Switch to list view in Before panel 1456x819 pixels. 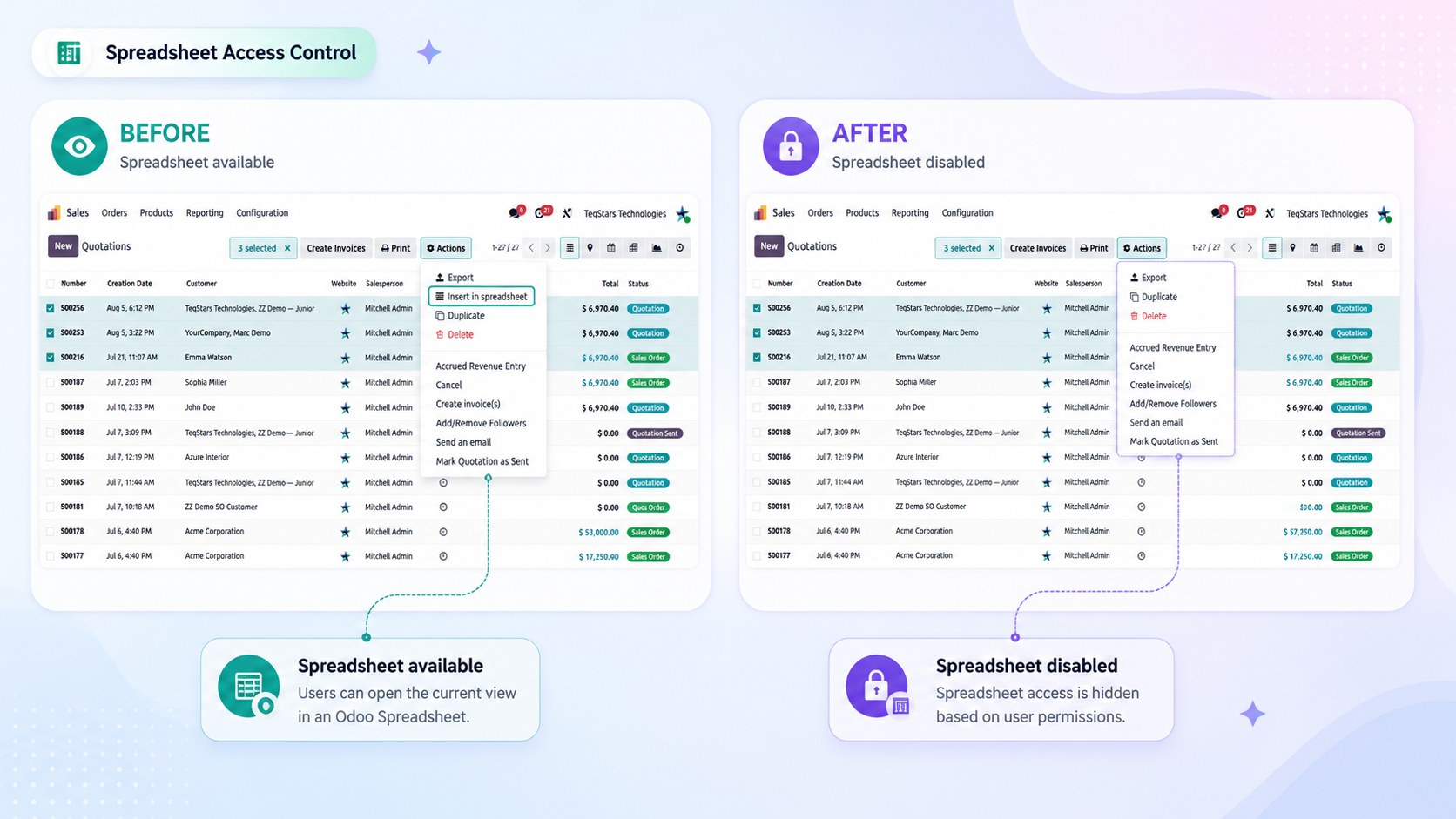coord(570,248)
